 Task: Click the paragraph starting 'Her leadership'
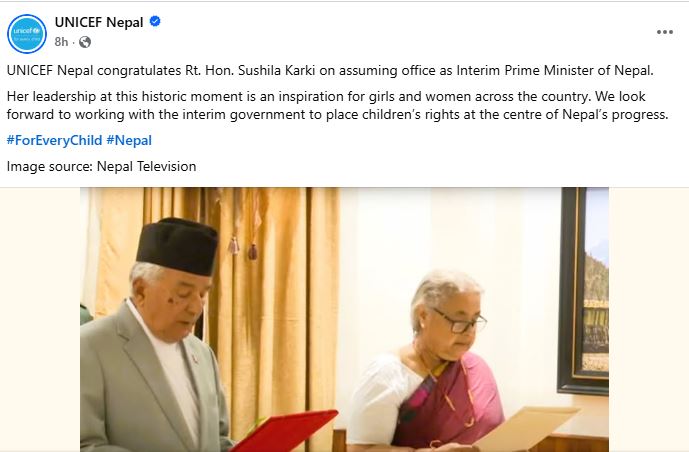tap(337, 105)
